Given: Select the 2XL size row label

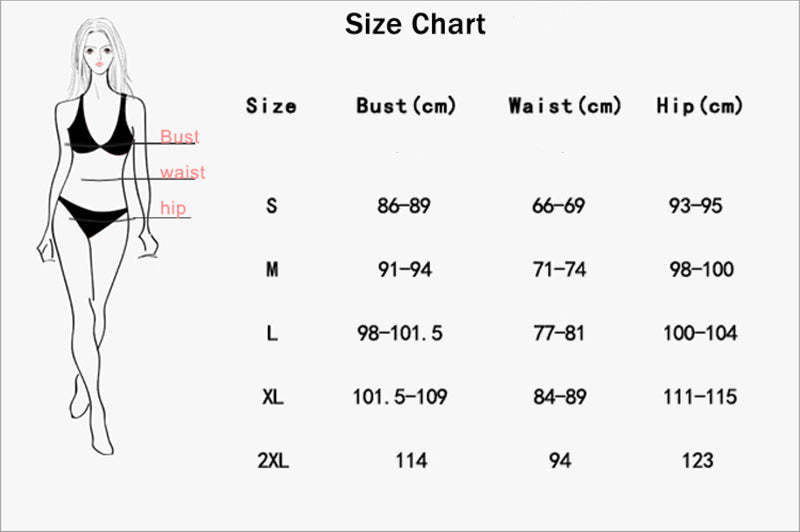Looking at the screenshot, I should pyautogui.click(x=273, y=460).
